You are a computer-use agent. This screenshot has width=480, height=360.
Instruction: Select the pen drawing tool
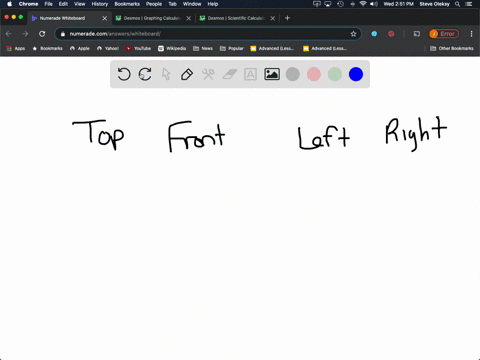click(187, 74)
